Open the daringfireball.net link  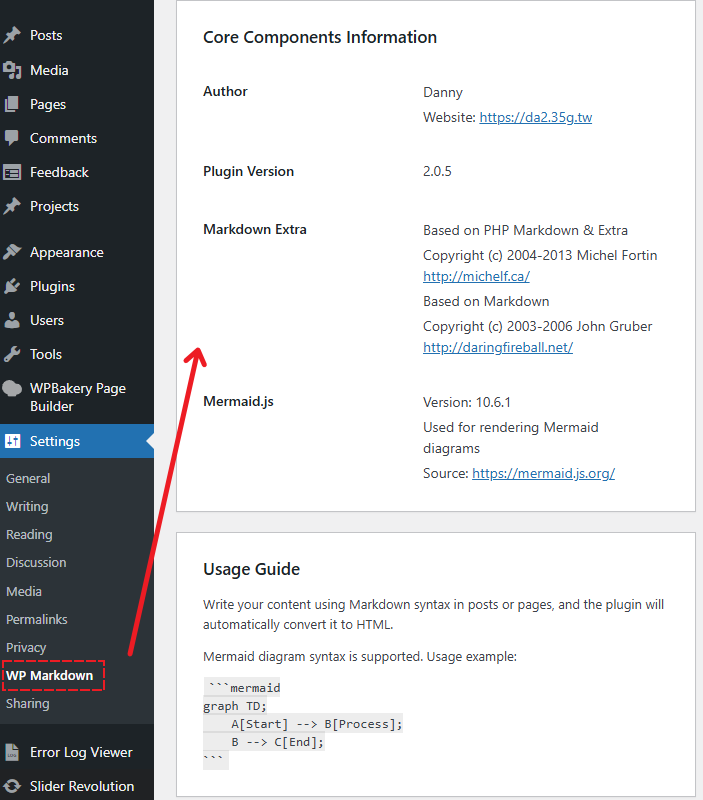point(498,347)
